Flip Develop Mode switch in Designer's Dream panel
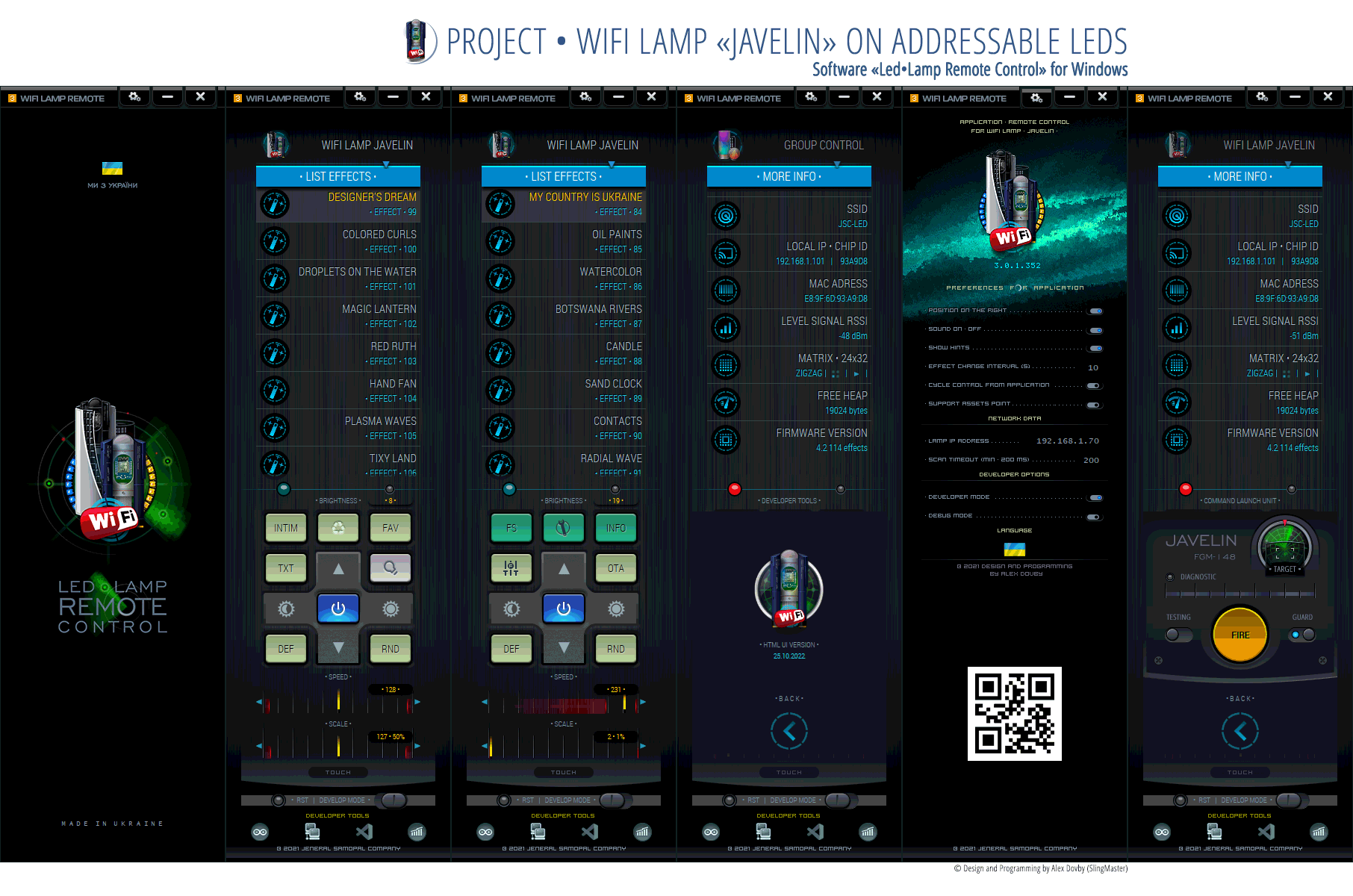The height and width of the screenshot is (896, 1353). [393, 800]
